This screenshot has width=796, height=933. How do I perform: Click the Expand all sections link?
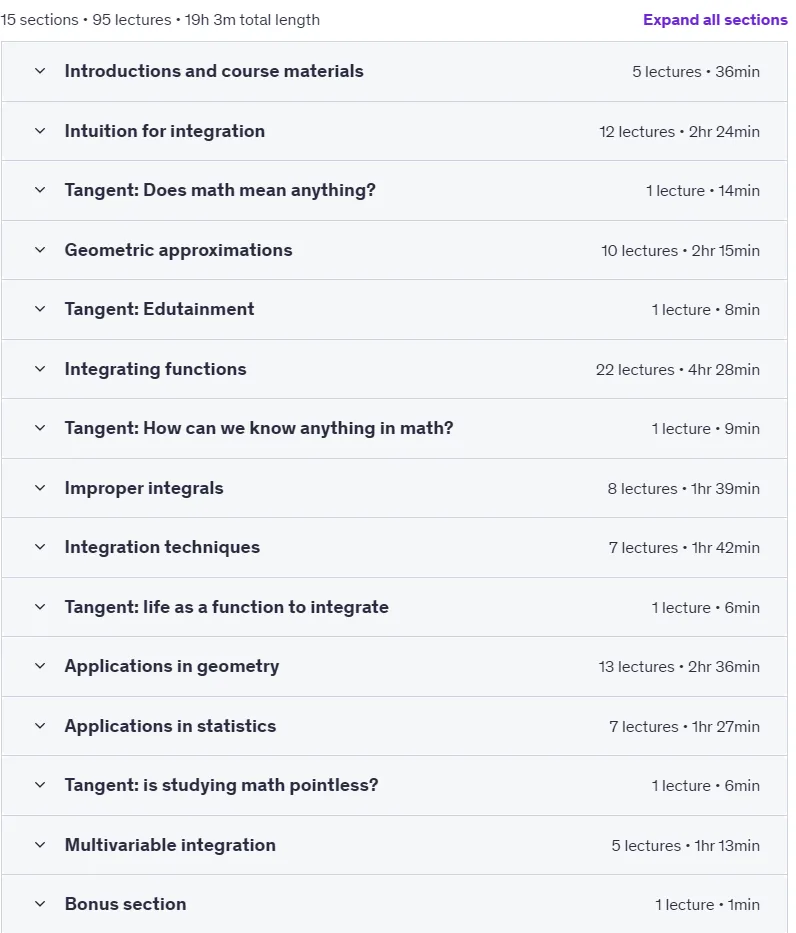click(x=715, y=20)
